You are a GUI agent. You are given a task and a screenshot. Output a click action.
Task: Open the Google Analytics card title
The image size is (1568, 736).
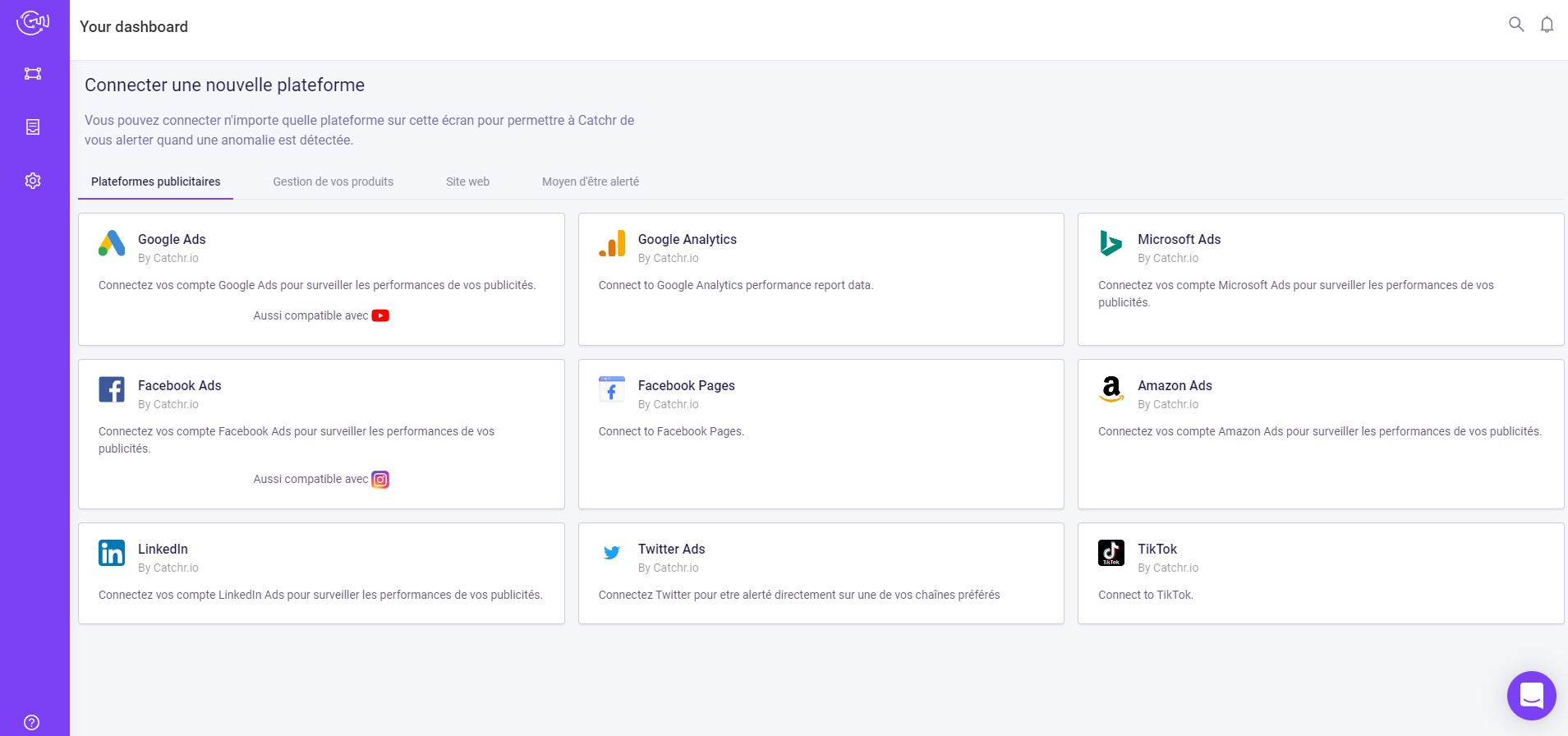pos(687,239)
